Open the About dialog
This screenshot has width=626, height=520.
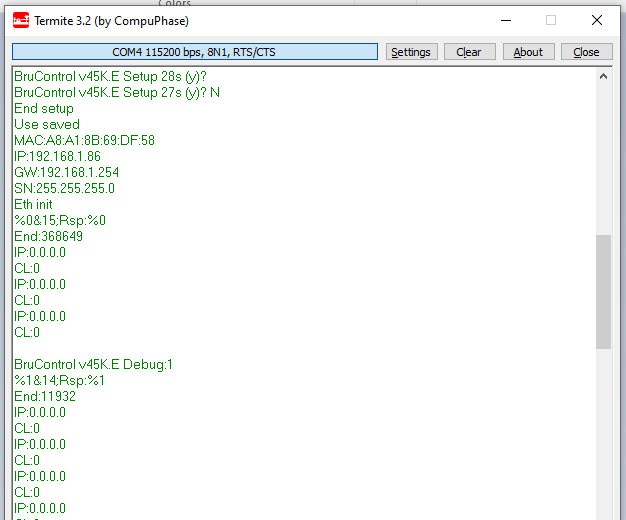(528, 52)
